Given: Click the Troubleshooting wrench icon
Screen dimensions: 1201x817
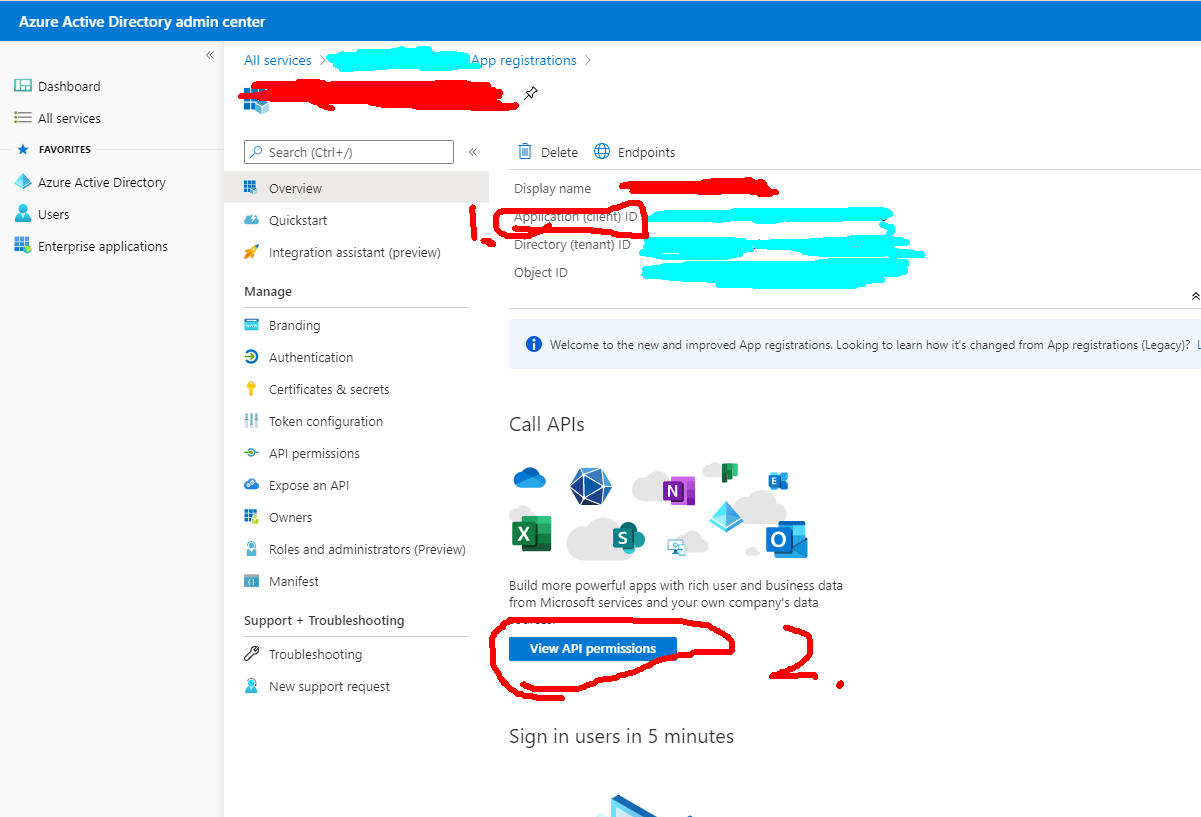Looking at the screenshot, I should click(x=251, y=654).
